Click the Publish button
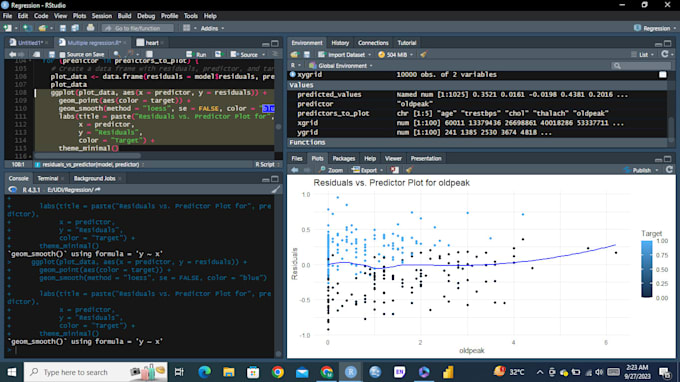The image size is (680, 382). coord(638,170)
